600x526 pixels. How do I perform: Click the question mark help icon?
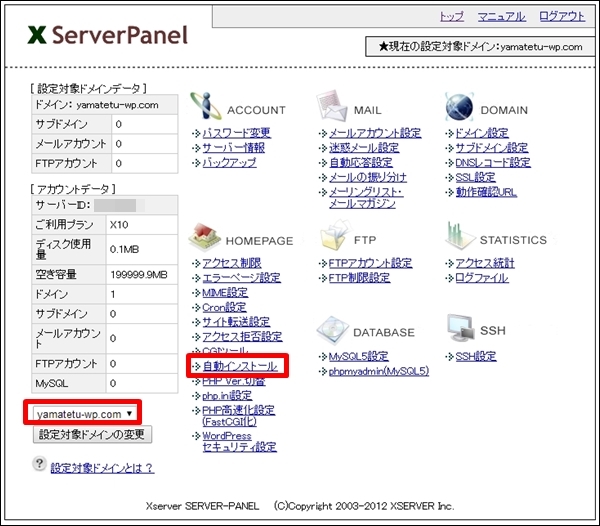point(39,464)
